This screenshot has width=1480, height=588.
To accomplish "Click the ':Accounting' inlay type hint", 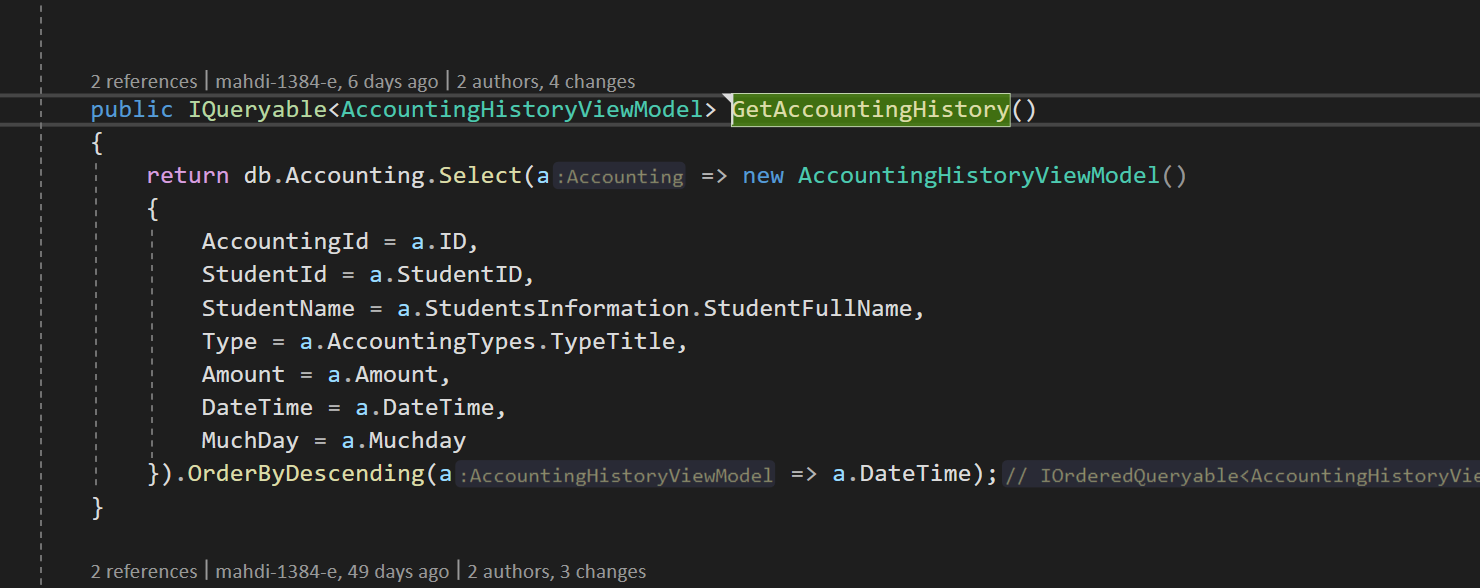I will [x=619, y=176].
